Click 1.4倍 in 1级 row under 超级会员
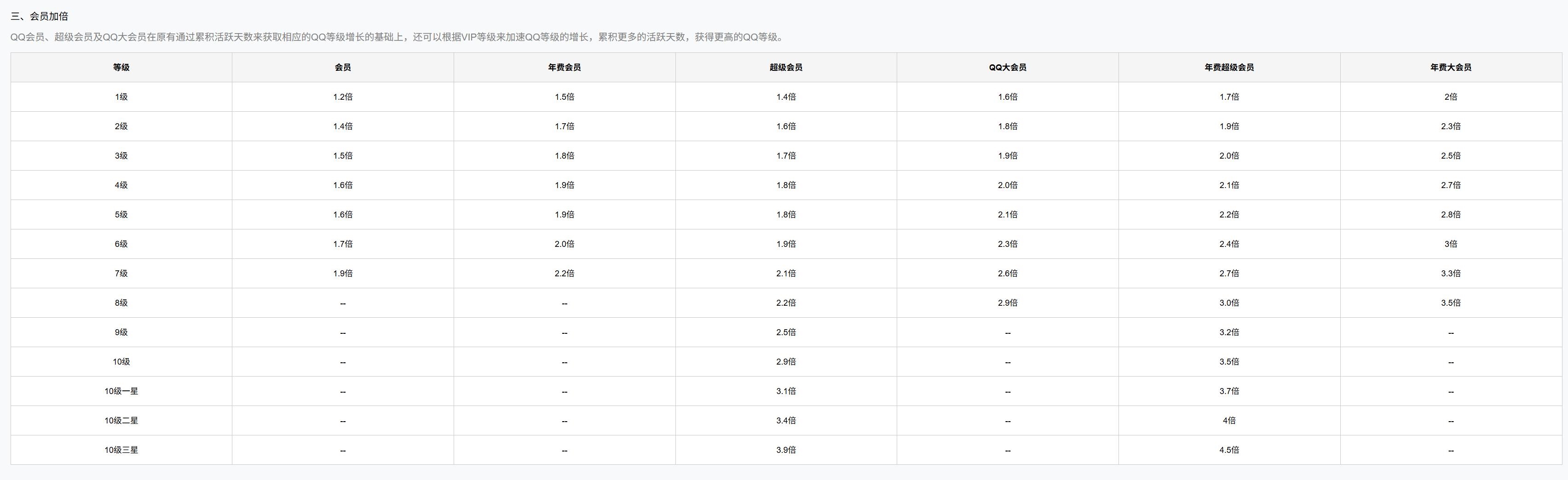 click(x=786, y=97)
